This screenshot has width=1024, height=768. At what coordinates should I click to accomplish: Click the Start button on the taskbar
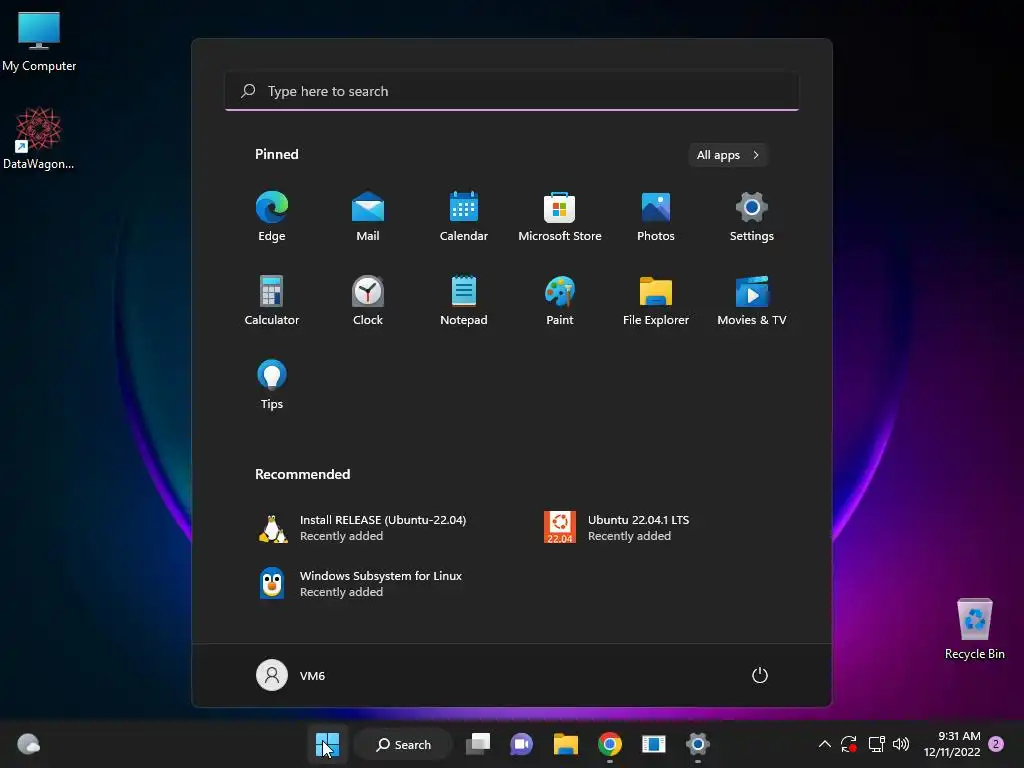click(327, 744)
